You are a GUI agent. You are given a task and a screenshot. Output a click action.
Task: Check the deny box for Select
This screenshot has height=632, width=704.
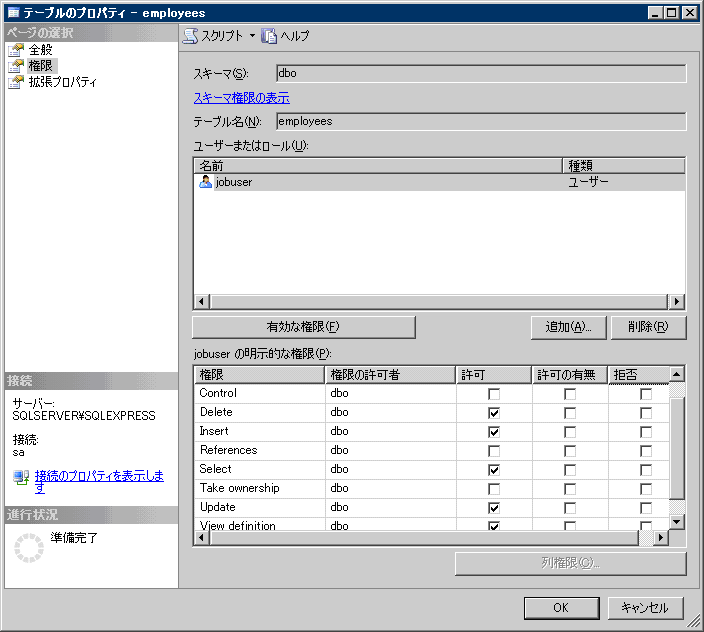646,470
